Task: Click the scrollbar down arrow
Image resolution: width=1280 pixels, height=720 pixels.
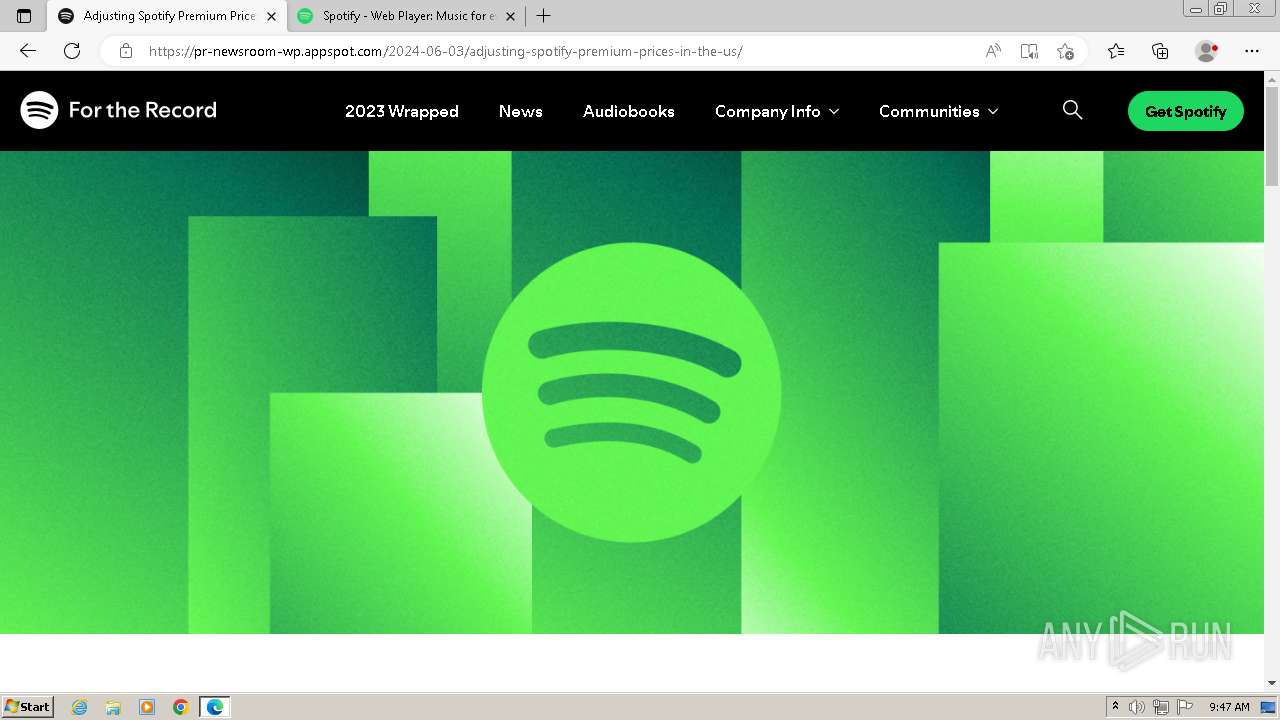Action: (1272, 683)
